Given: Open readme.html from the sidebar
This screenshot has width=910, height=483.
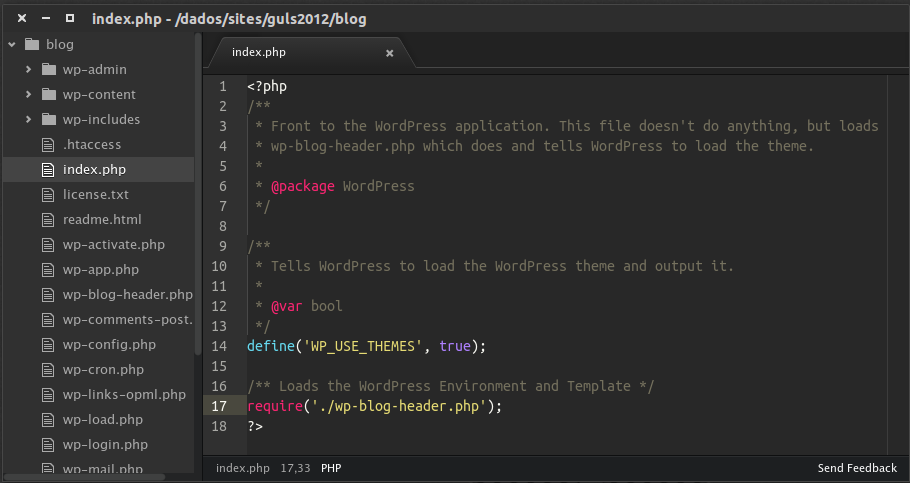Looking at the screenshot, I should tap(102, 219).
